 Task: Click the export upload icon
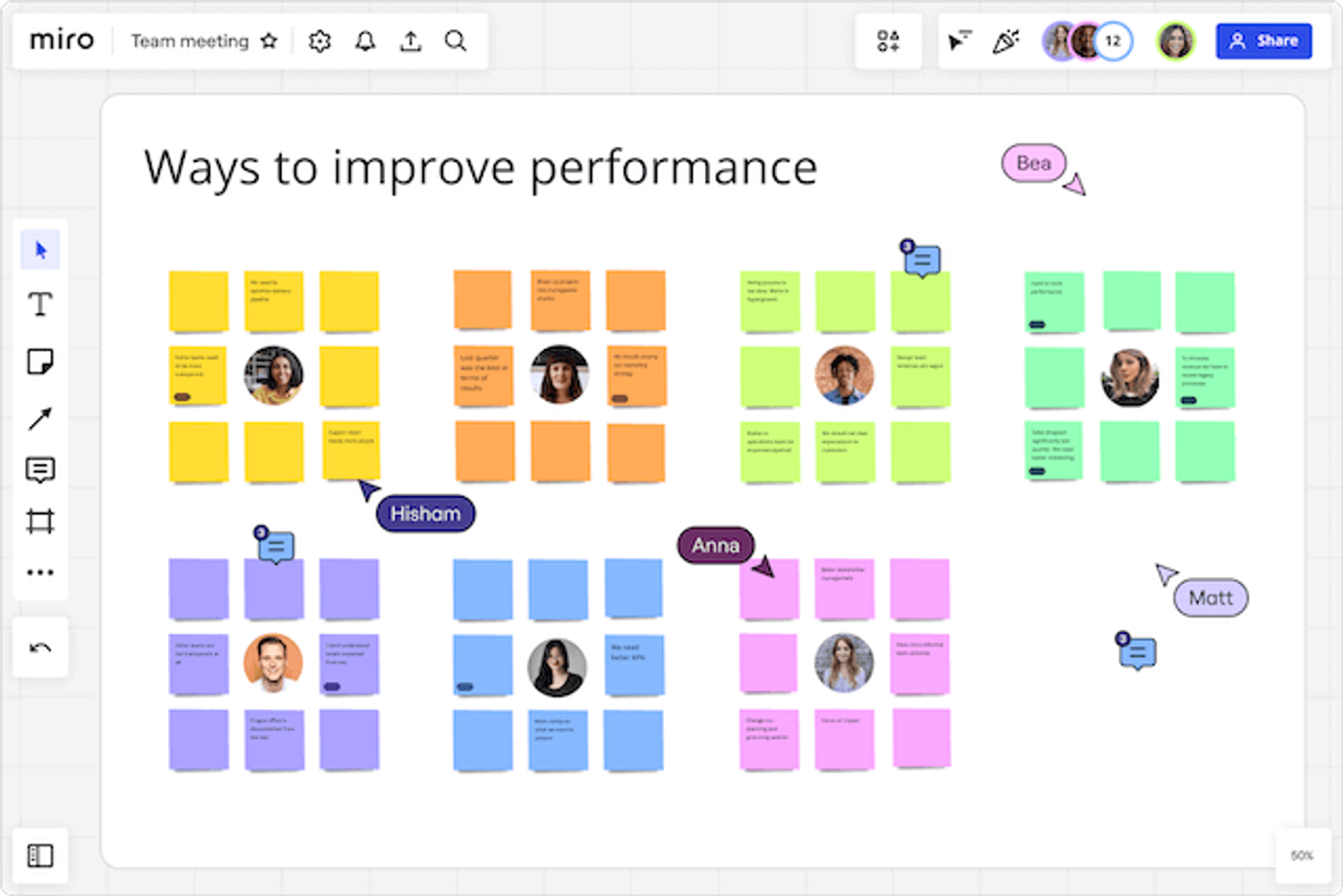[411, 41]
